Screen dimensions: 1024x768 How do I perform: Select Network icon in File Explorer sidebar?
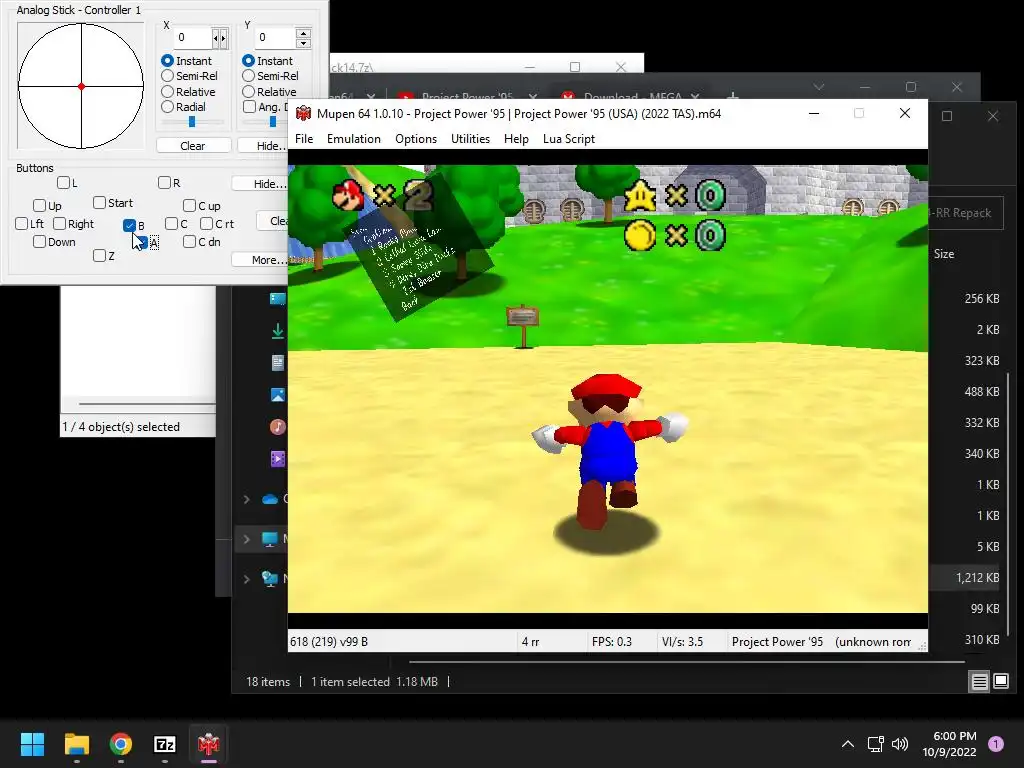coord(269,579)
